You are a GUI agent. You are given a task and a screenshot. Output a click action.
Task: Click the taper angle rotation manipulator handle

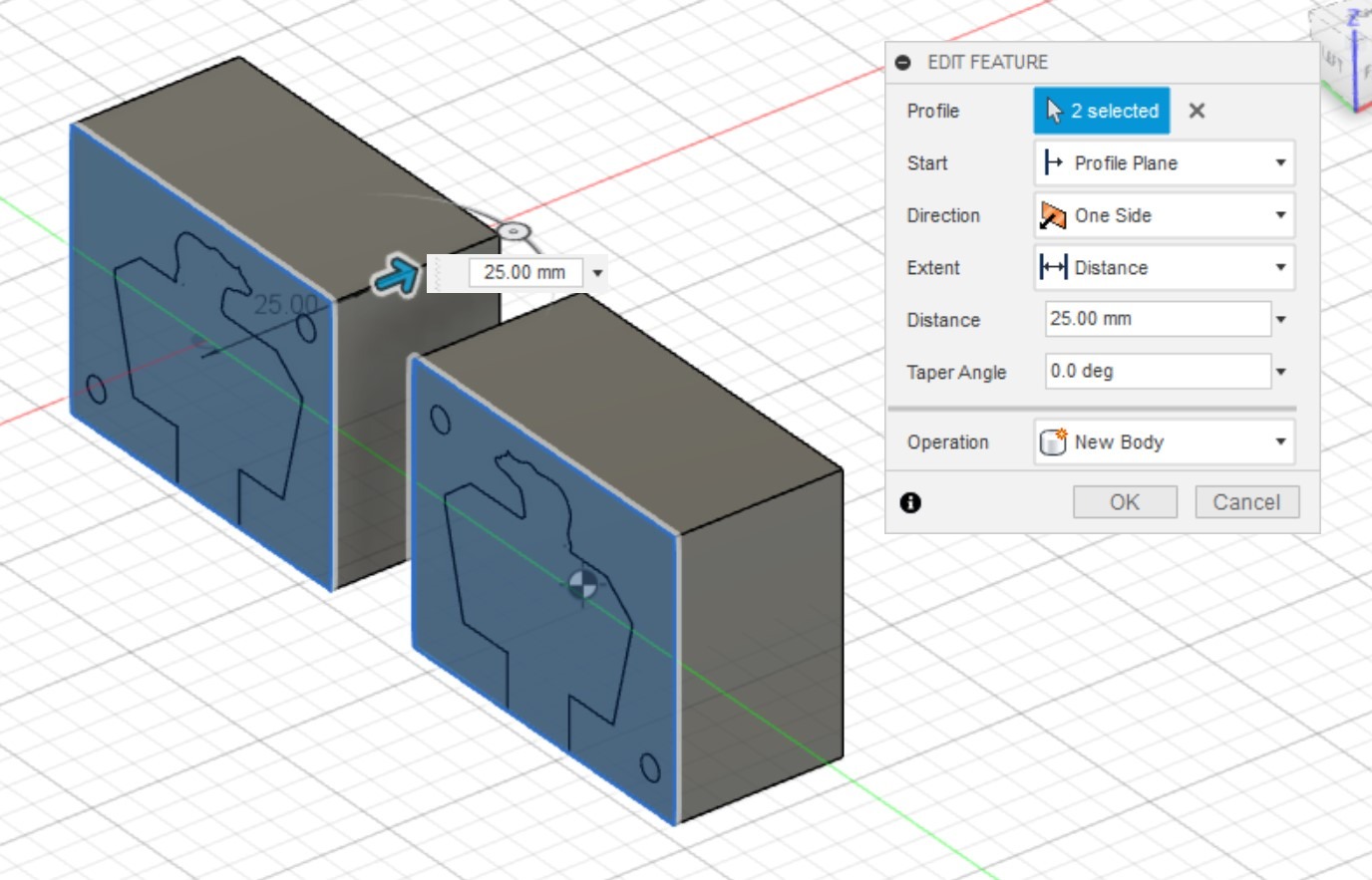point(513,231)
